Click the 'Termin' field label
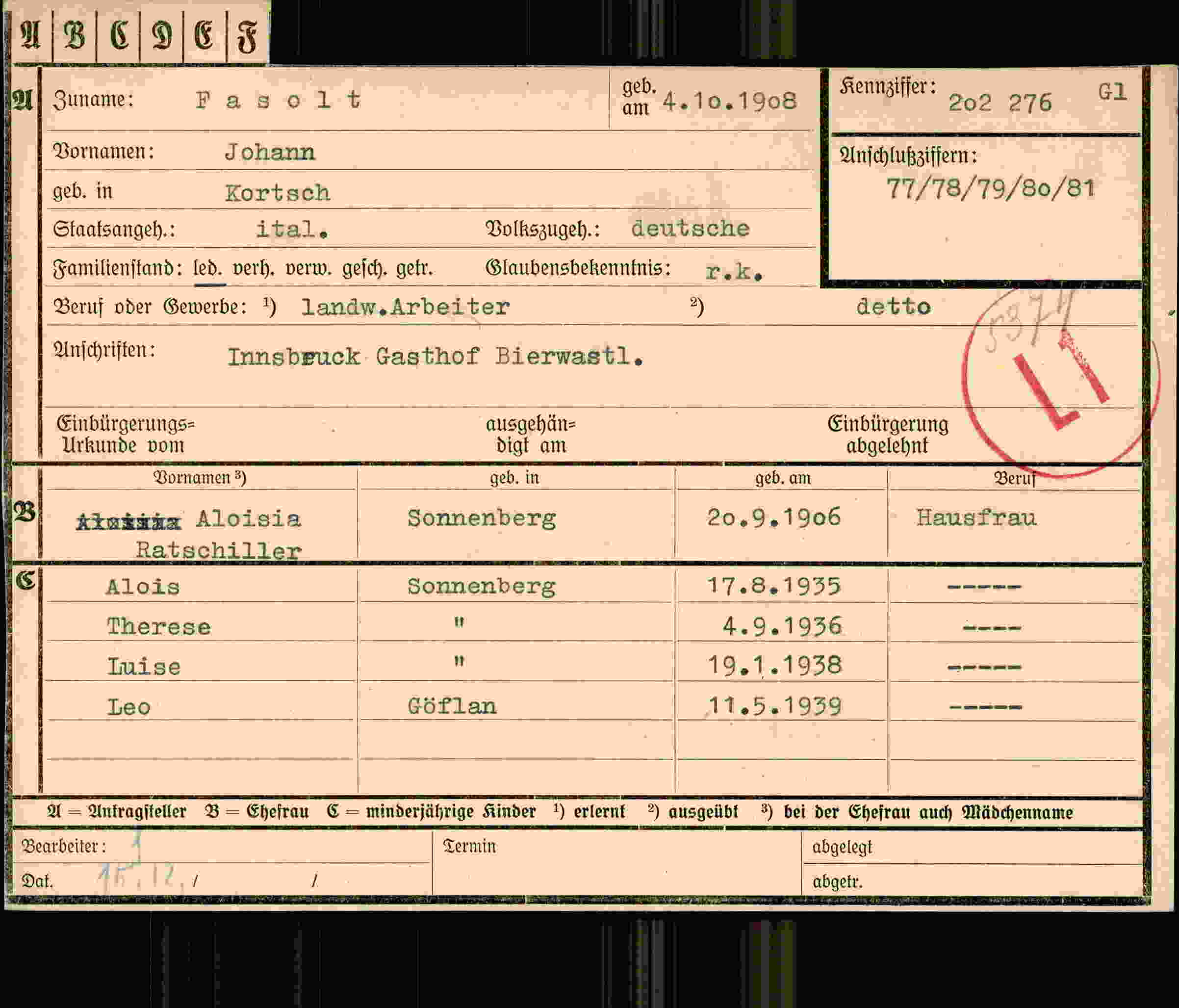 point(469,846)
